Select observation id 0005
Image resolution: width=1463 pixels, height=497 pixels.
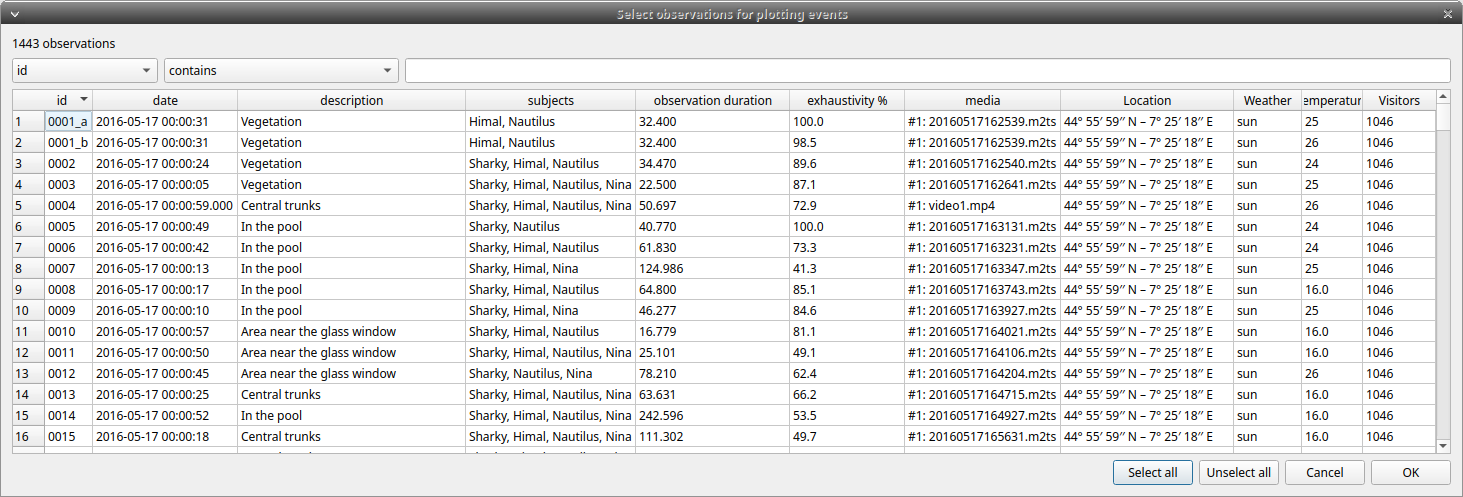pos(68,226)
